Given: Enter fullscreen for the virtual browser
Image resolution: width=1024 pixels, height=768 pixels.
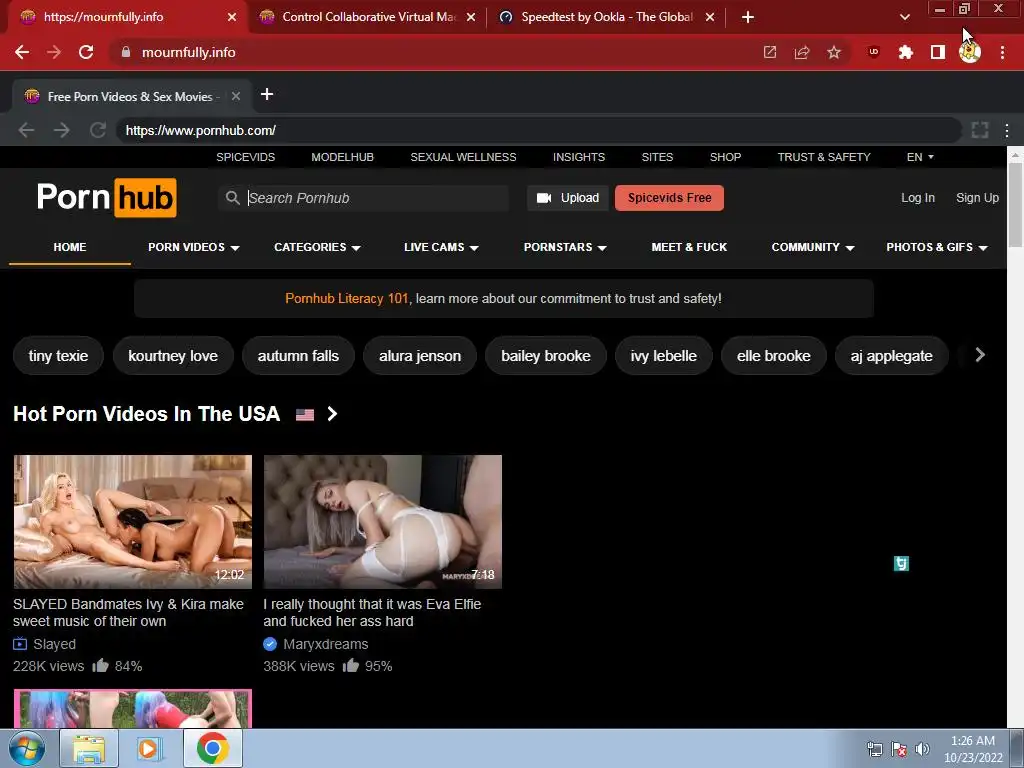Looking at the screenshot, I should [980, 130].
